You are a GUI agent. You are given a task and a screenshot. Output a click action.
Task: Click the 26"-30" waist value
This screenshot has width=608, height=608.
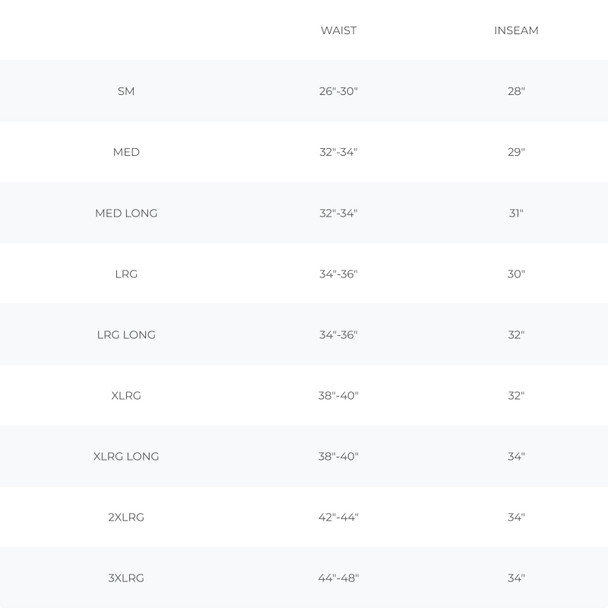tap(338, 91)
